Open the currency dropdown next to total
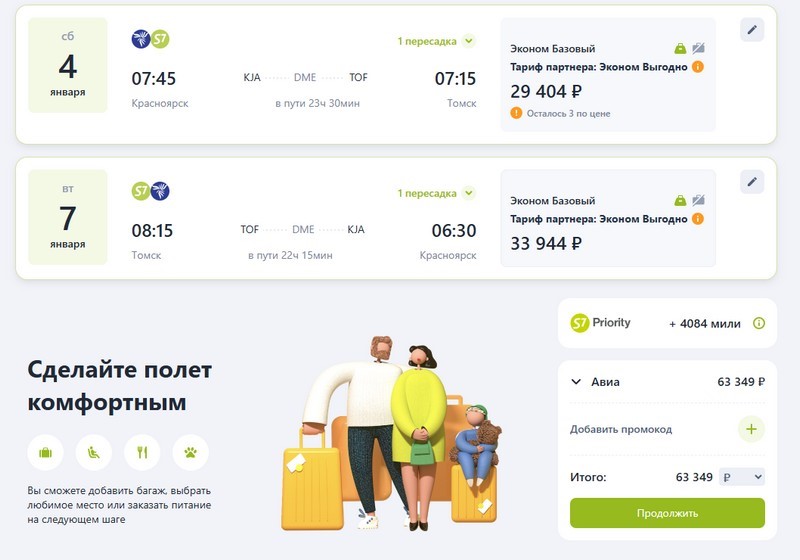The height and width of the screenshot is (560, 800). pyautogui.click(x=742, y=477)
